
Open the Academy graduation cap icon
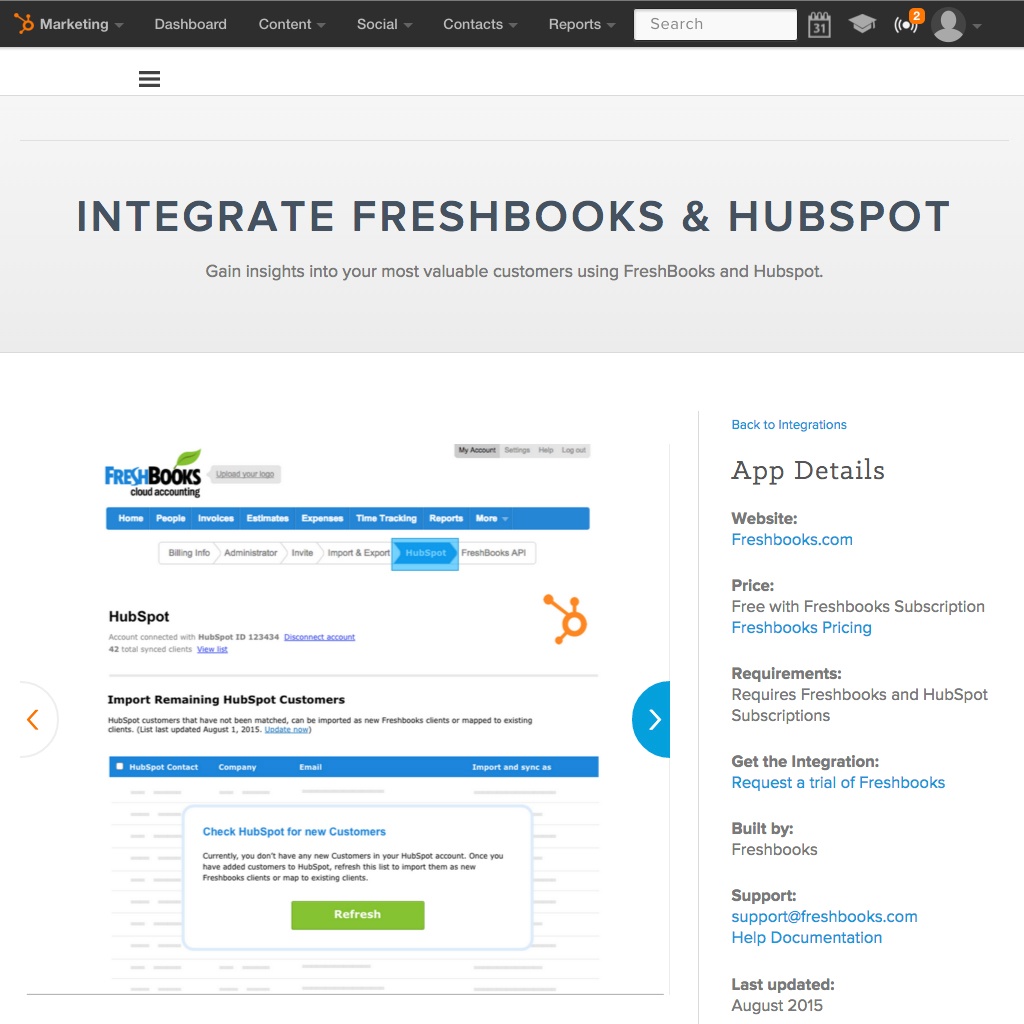coord(862,25)
